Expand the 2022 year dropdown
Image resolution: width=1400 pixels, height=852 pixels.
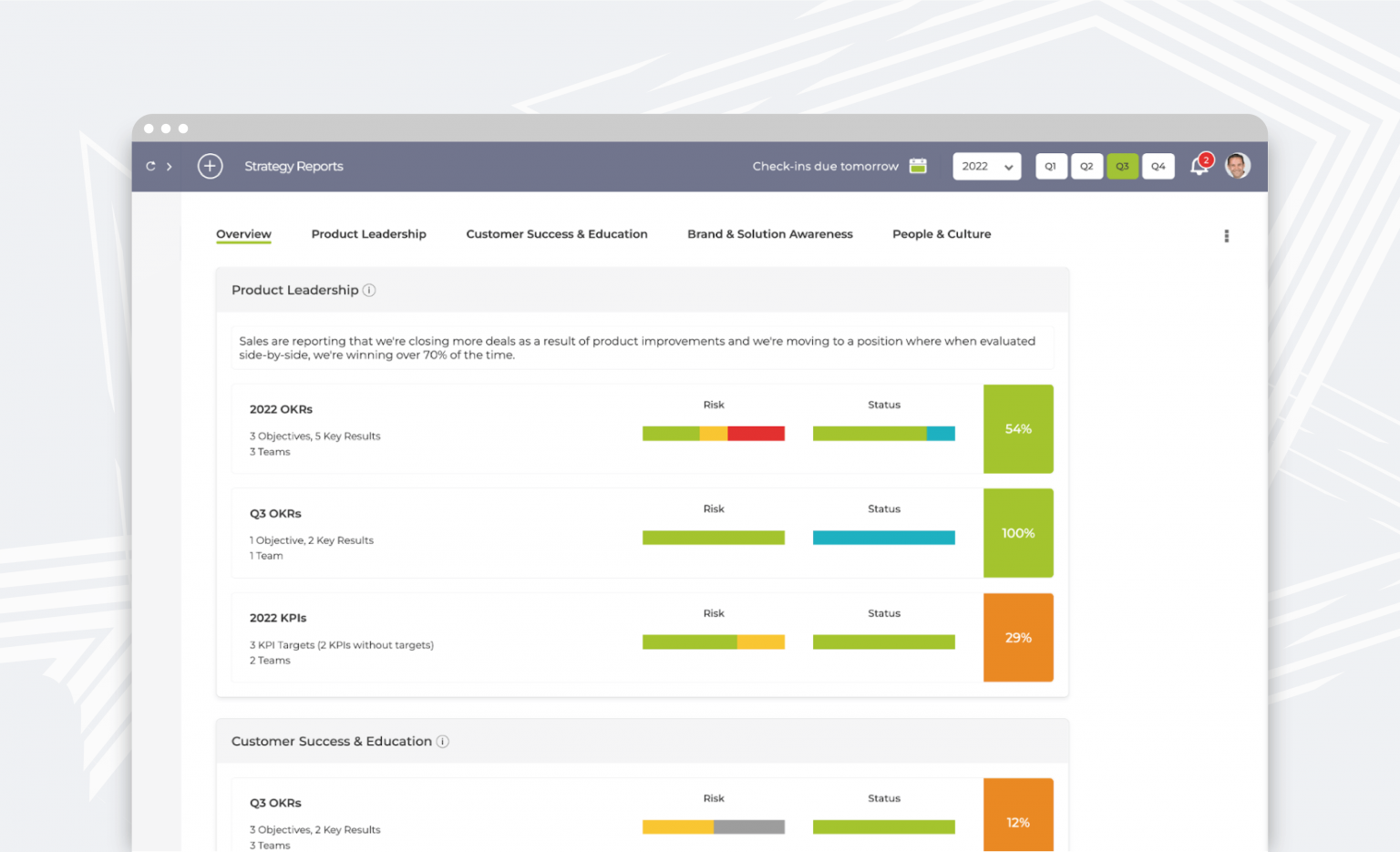(986, 166)
